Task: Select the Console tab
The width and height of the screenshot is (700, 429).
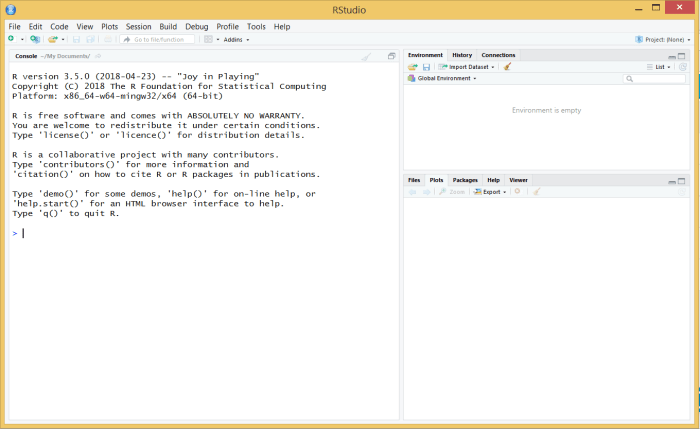Action: point(26,56)
